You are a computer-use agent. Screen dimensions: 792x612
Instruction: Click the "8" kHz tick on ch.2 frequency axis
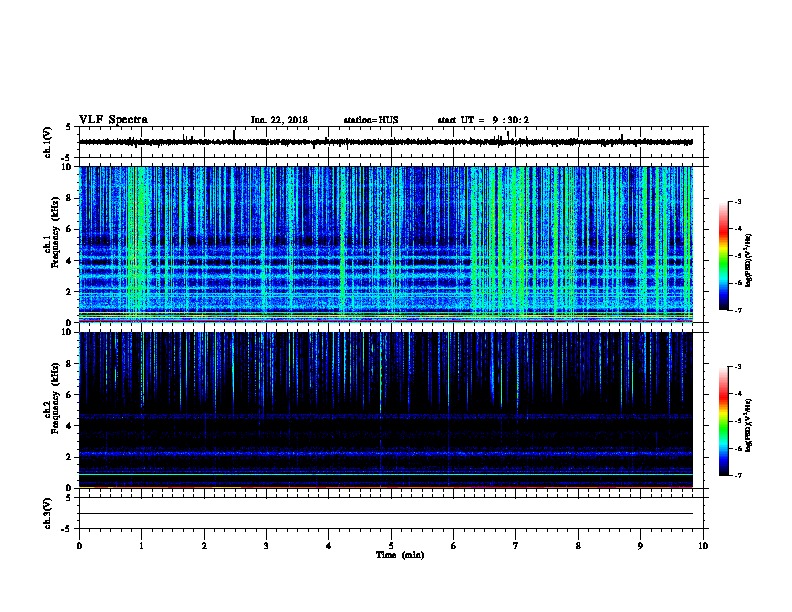(x=70, y=364)
